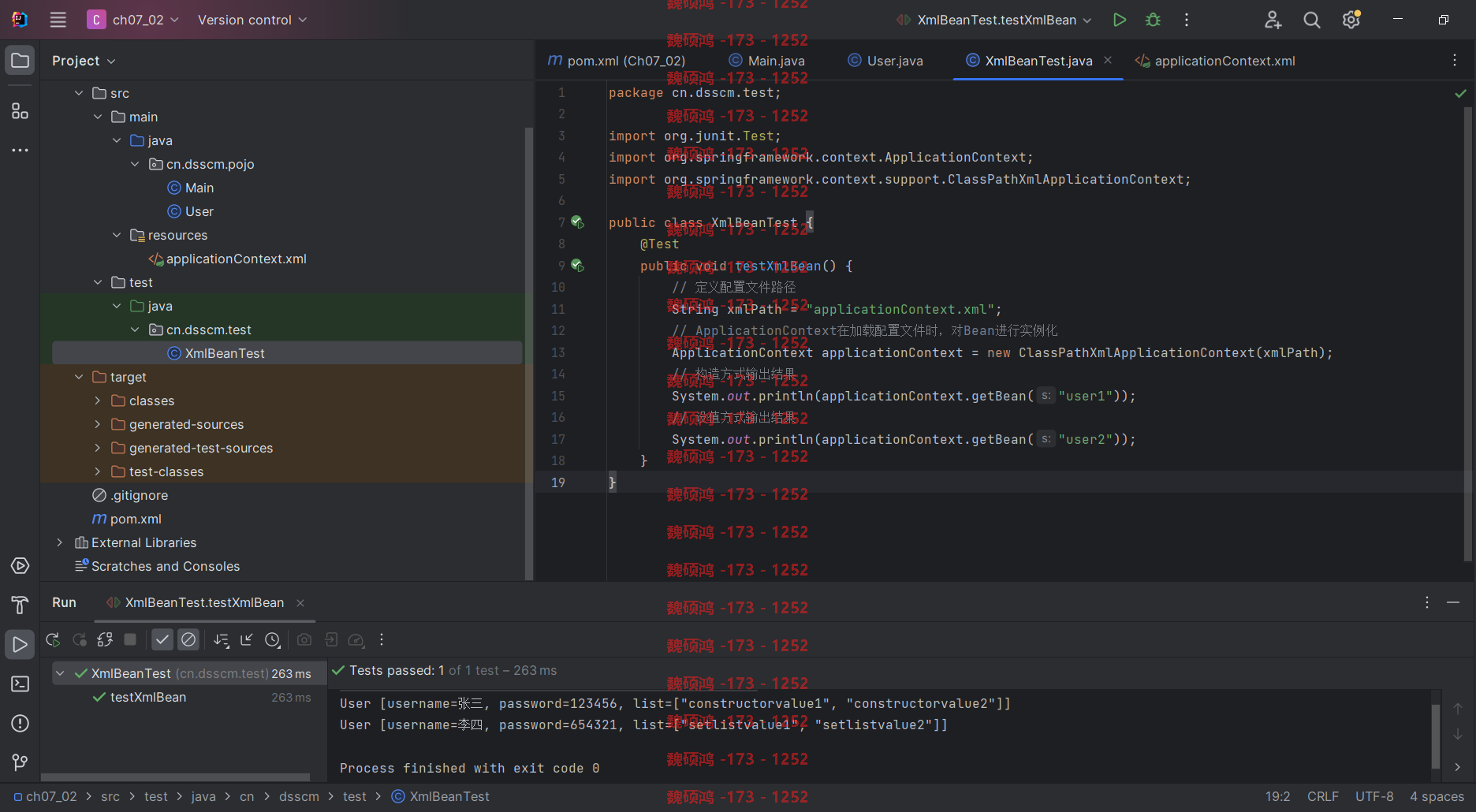Rerun the test in Run panel
This screenshot has height=812, width=1476.
[53, 640]
